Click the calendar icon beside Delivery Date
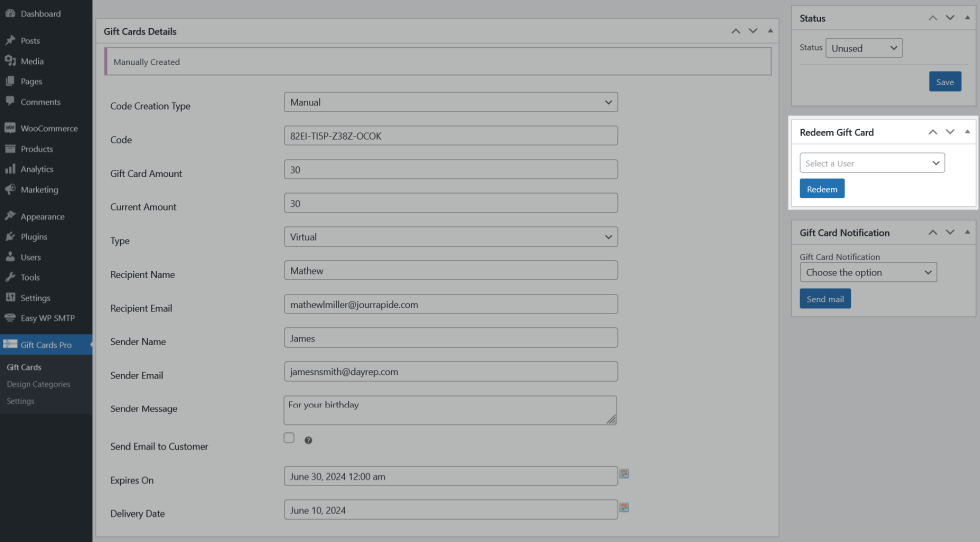Viewport: 980px width, 542px height. (624, 508)
